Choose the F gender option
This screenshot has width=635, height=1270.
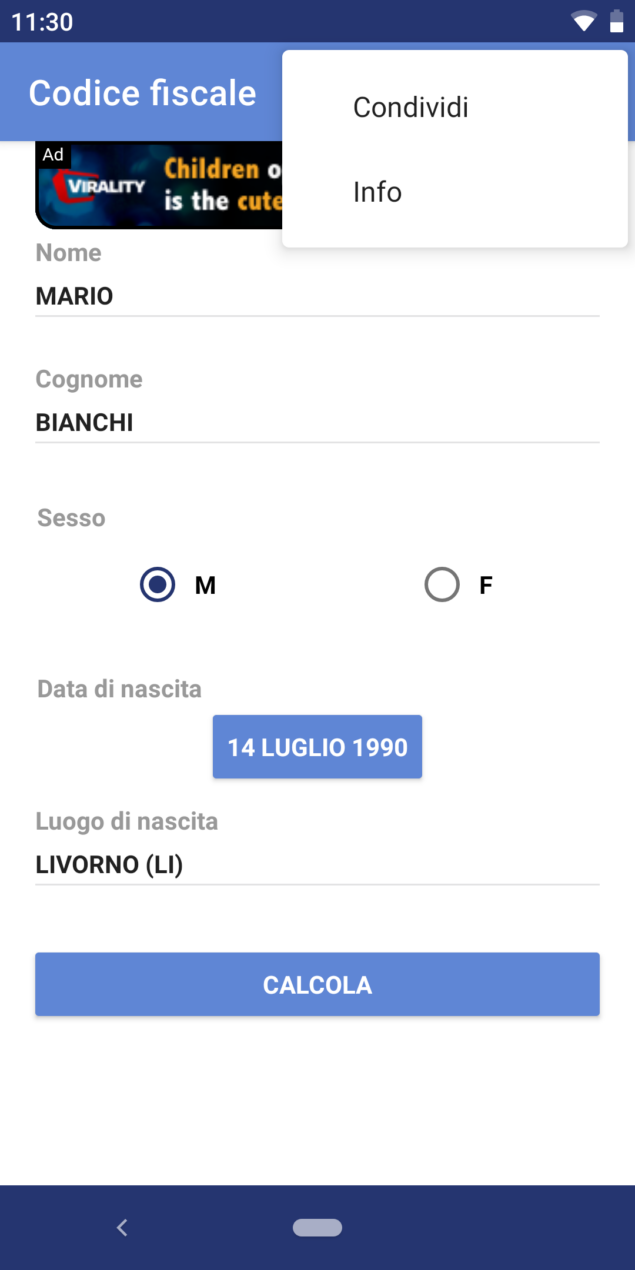pyautogui.click(x=442, y=584)
